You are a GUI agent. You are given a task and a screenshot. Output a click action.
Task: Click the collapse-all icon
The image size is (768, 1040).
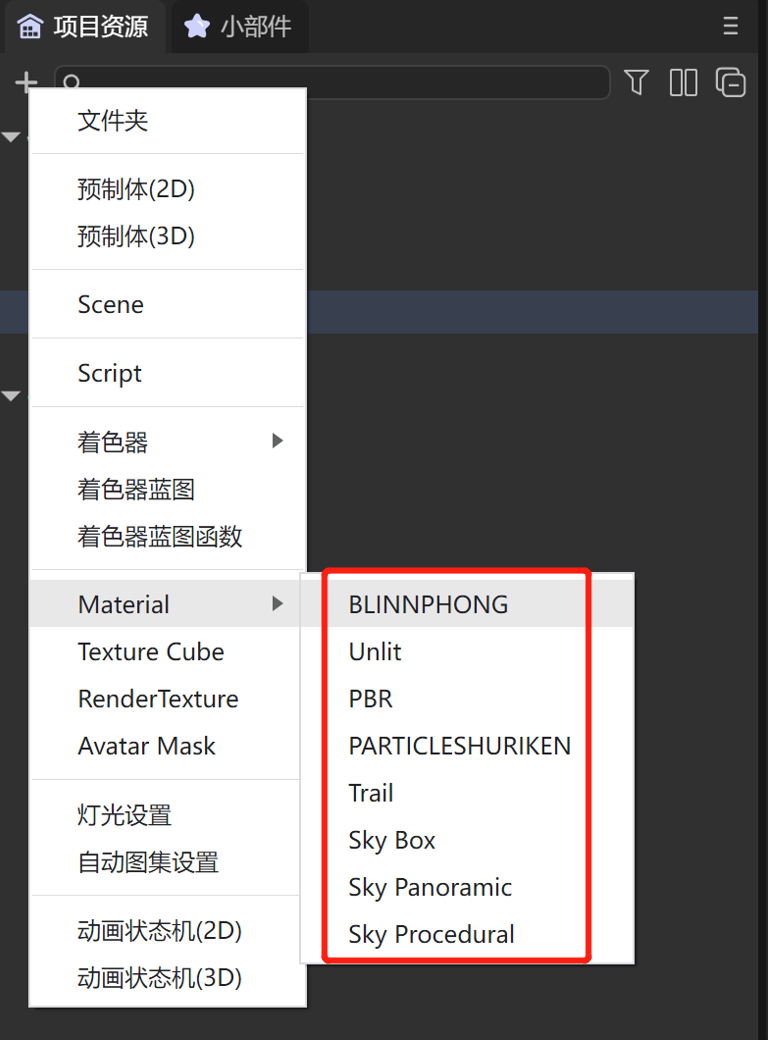(731, 83)
